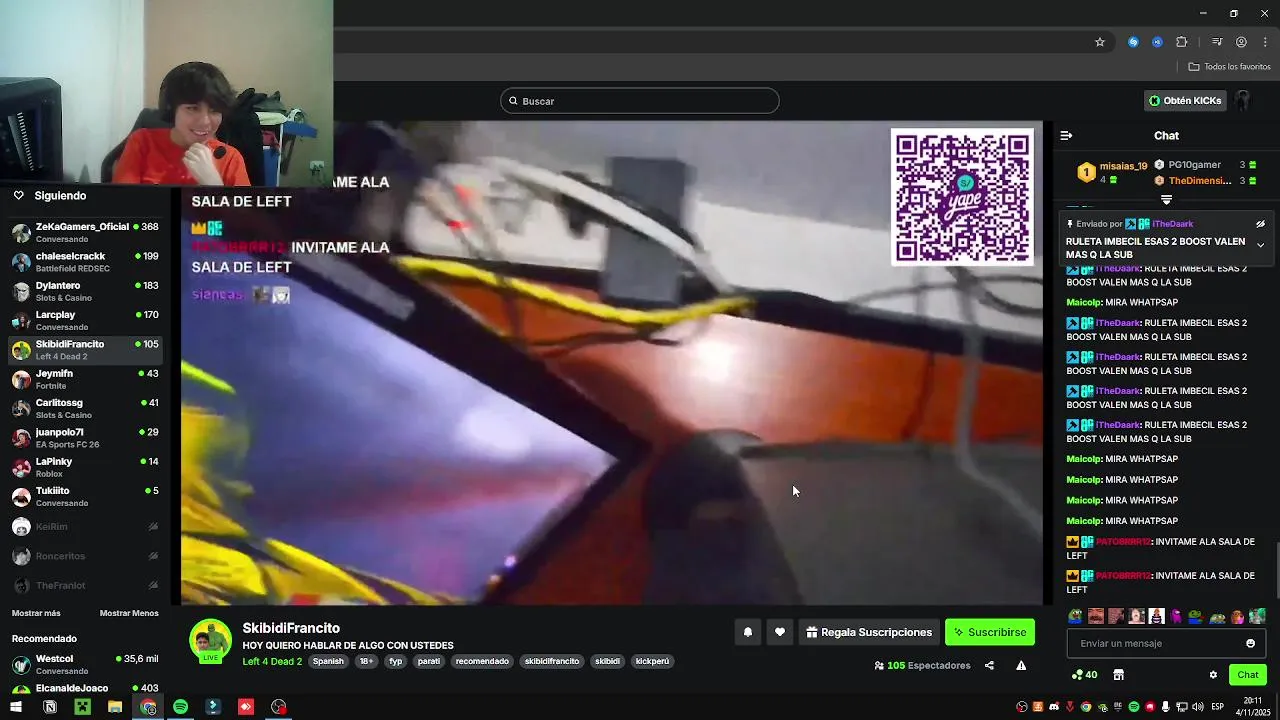Open the system tray volume icon
Viewport: 1280px width, 720px height.
[x=1198, y=707]
